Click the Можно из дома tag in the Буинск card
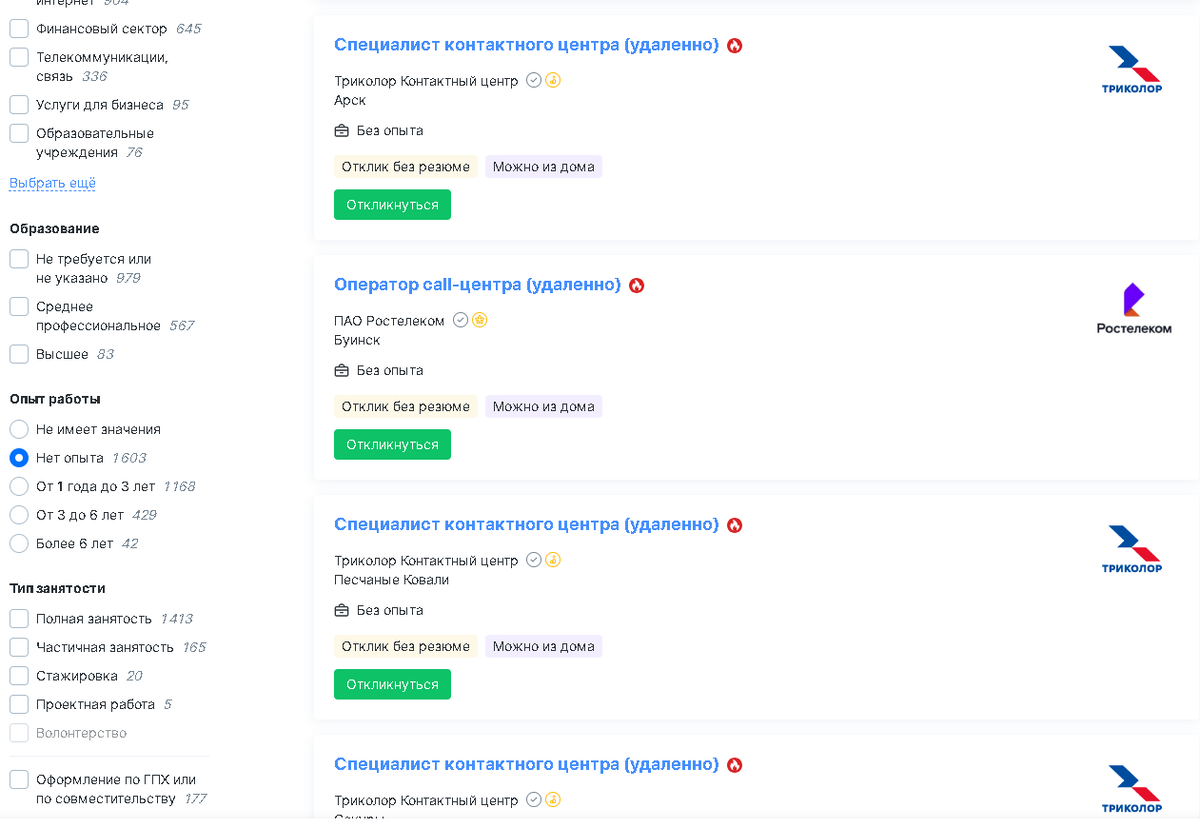 point(543,408)
